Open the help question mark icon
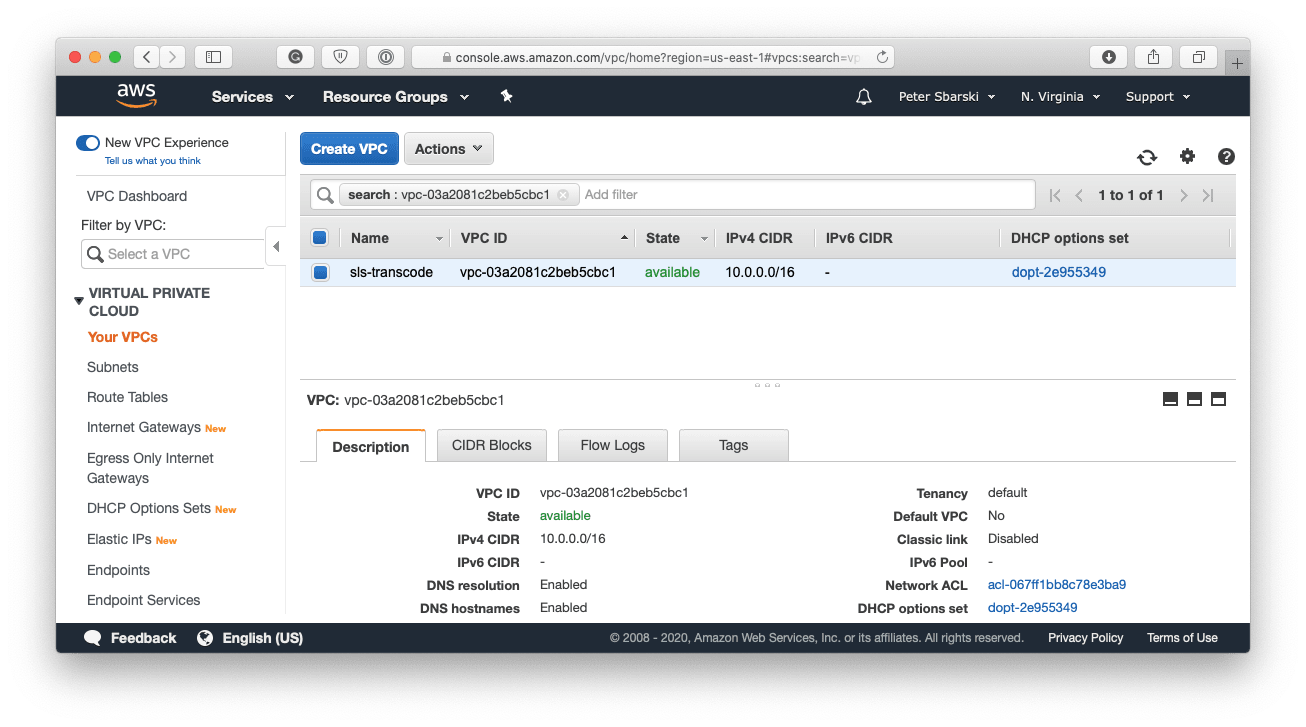Viewport: 1306px width, 727px height. (1226, 156)
